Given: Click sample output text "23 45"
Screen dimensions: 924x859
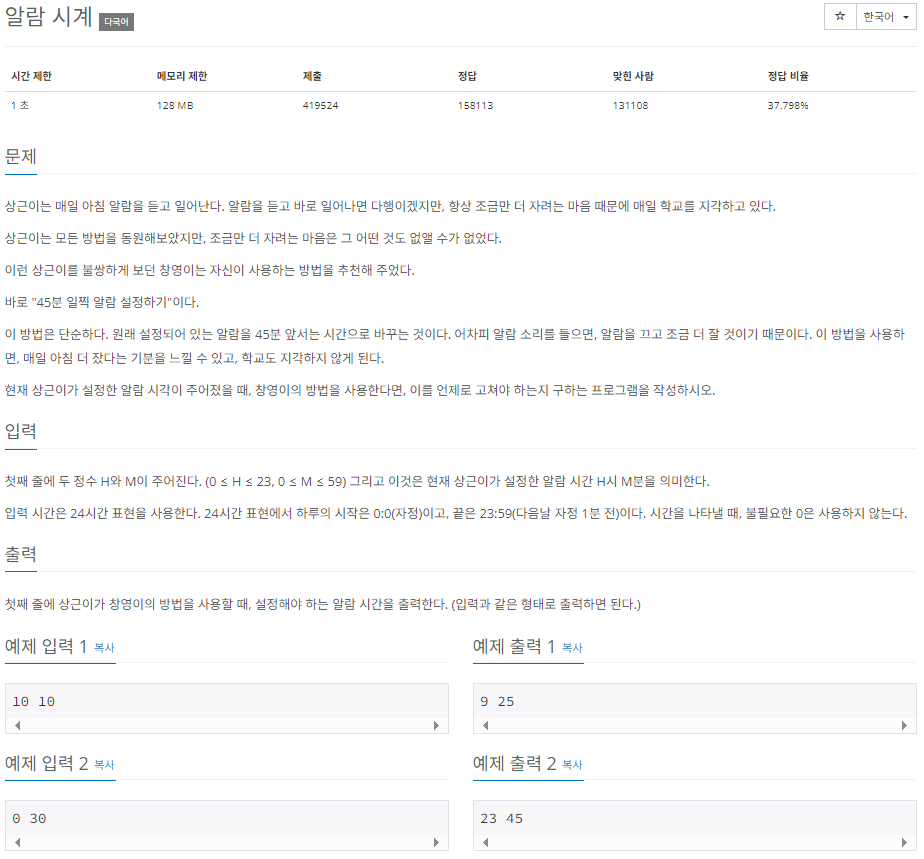Looking at the screenshot, I should pos(501,819).
